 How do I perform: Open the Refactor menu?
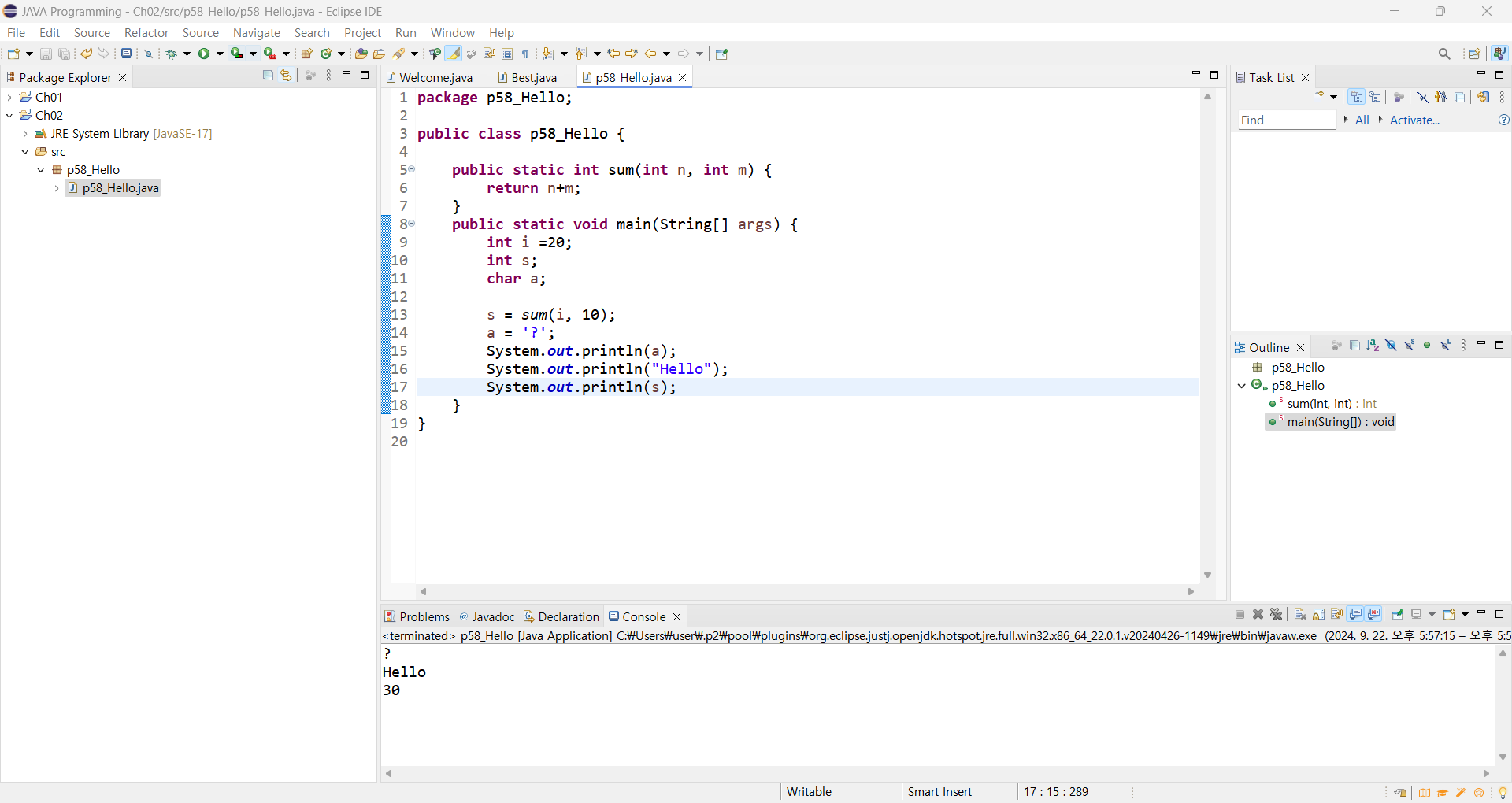[x=146, y=32]
